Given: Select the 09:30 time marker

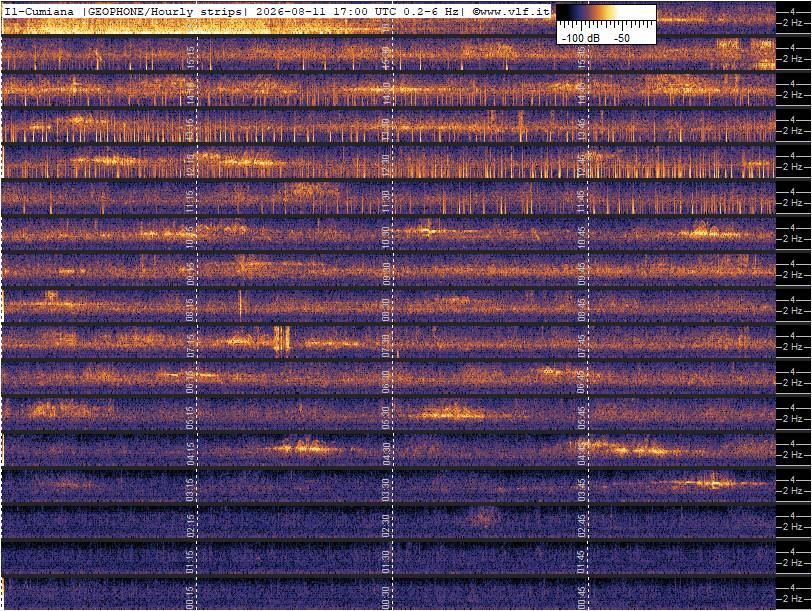Looking at the screenshot, I should pos(386,273).
